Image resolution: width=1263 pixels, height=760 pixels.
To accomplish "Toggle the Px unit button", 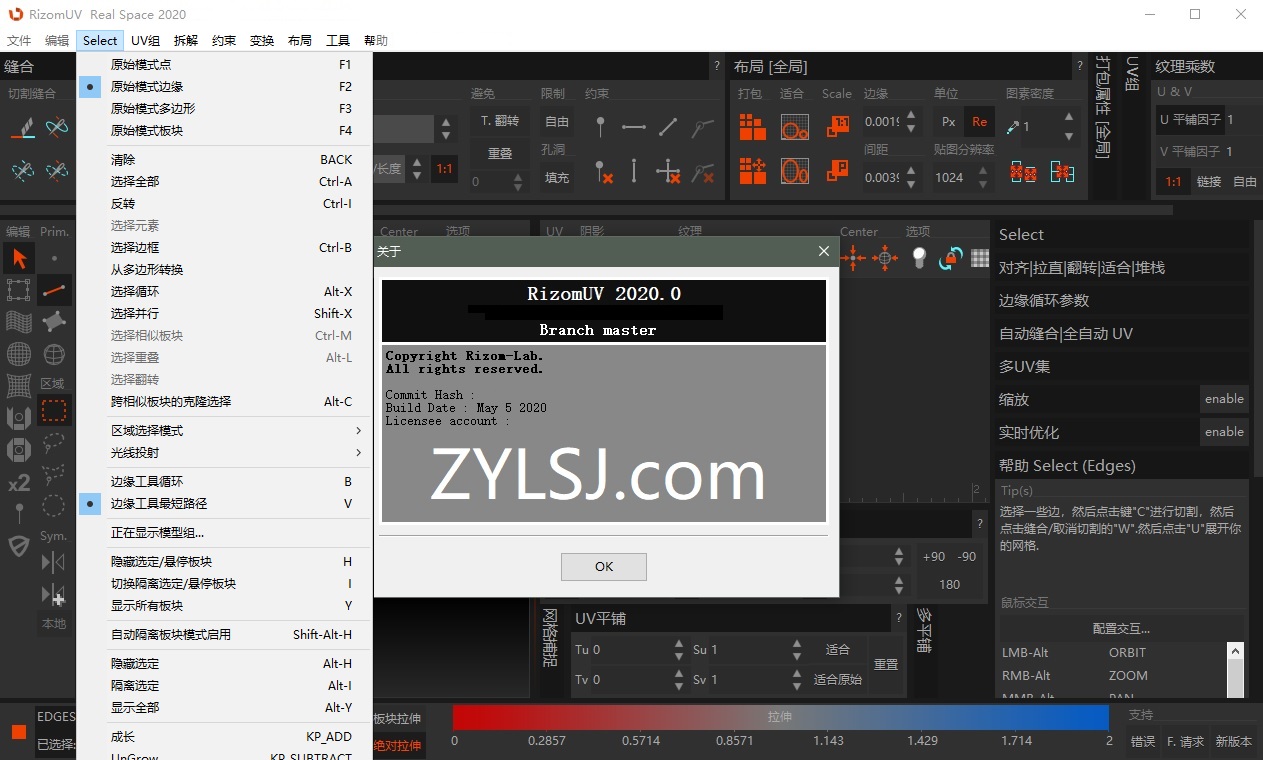I will (948, 122).
